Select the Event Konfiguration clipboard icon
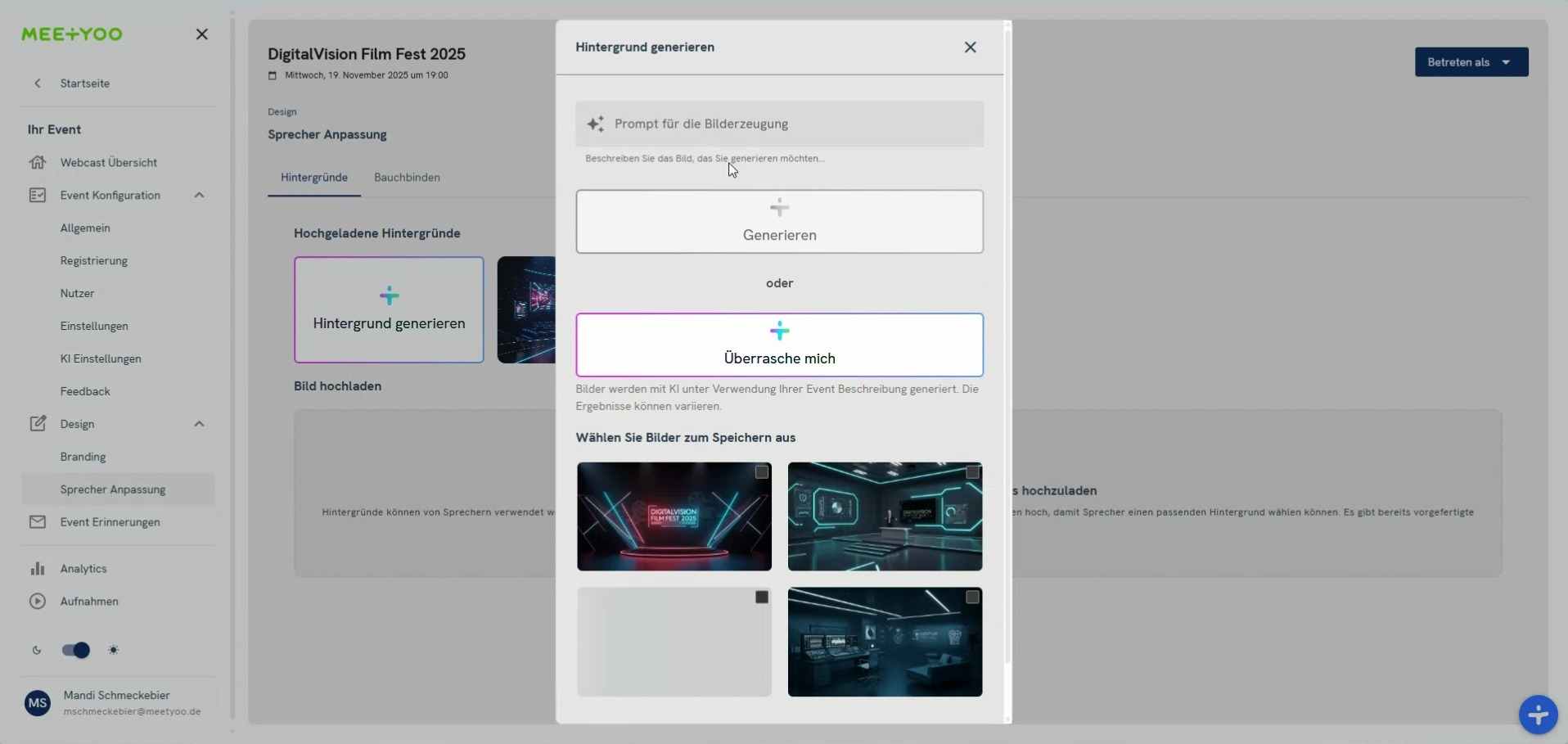Image resolution: width=1568 pixels, height=744 pixels. pyautogui.click(x=38, y=195)
